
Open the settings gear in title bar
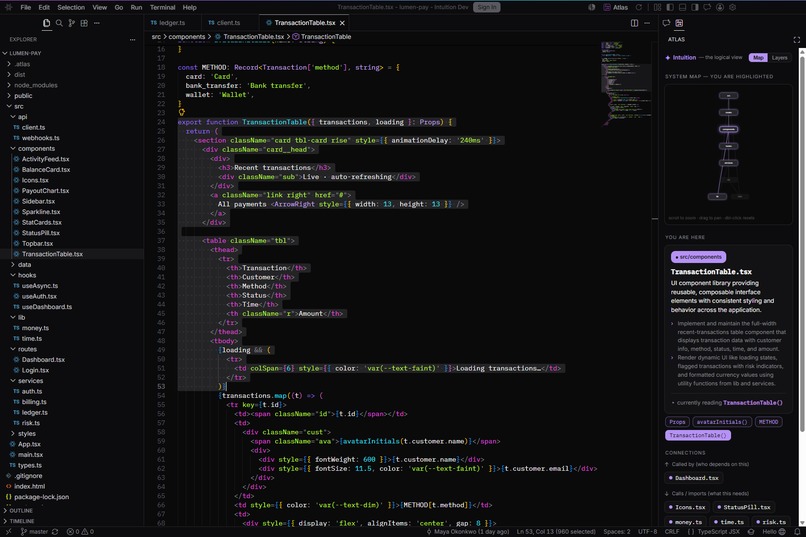[732, 7]
